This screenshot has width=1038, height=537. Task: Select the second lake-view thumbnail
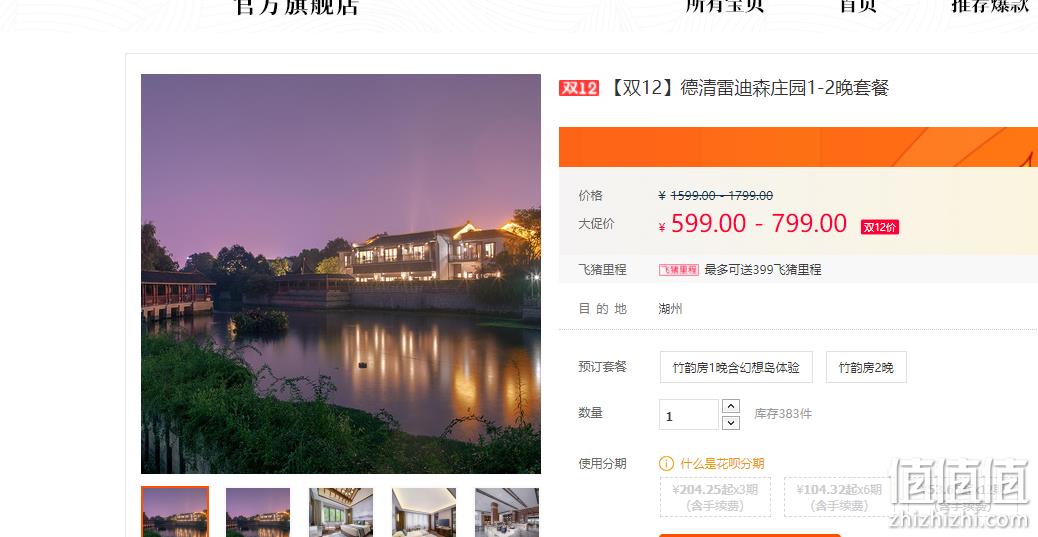click(x=258, y=513)
